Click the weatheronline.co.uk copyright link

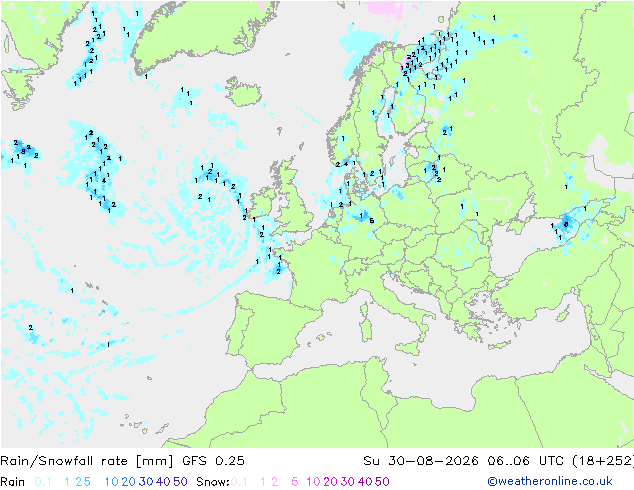(x=550, y=481)
